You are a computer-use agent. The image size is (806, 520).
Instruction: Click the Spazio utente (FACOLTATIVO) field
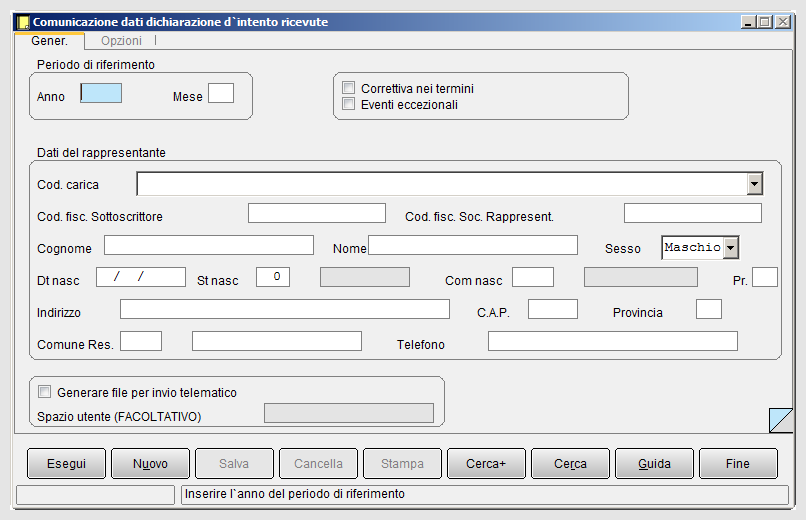click(349, 413)
